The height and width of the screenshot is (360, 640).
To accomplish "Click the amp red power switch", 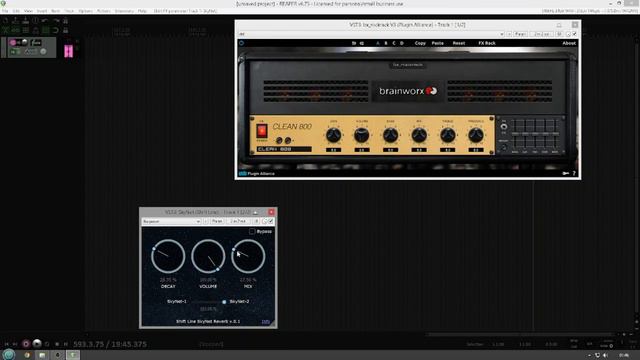I will tap(262, 131).
